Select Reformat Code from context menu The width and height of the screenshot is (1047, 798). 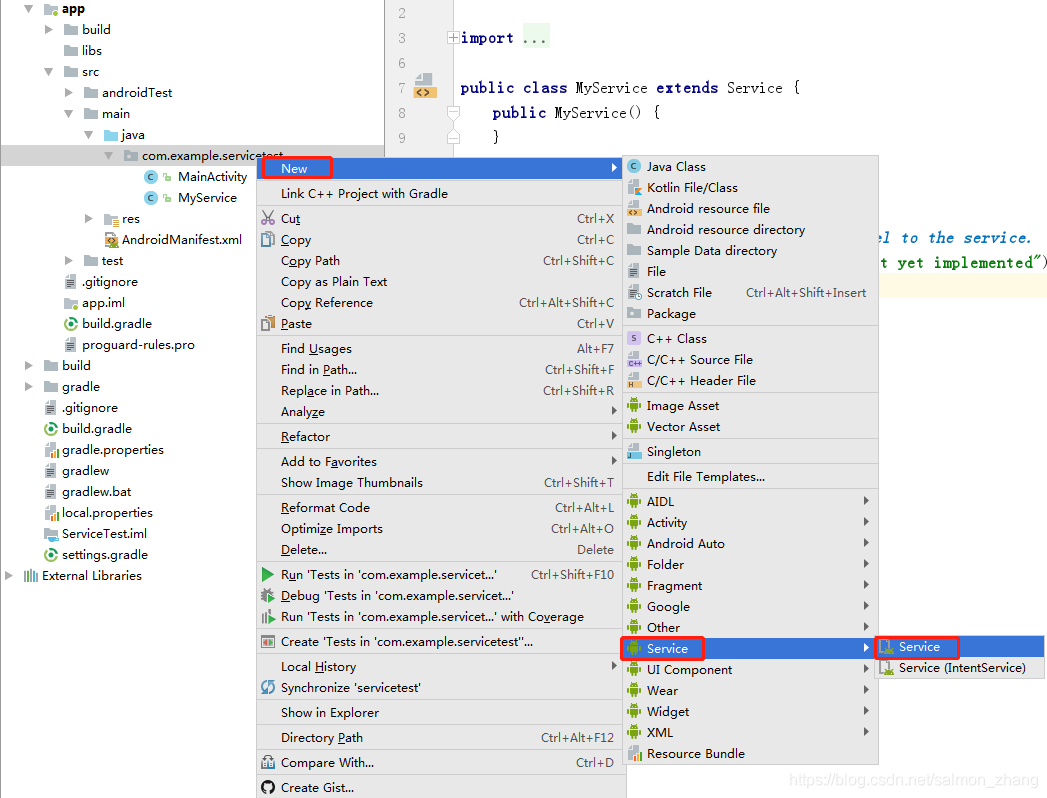[439, 508]
